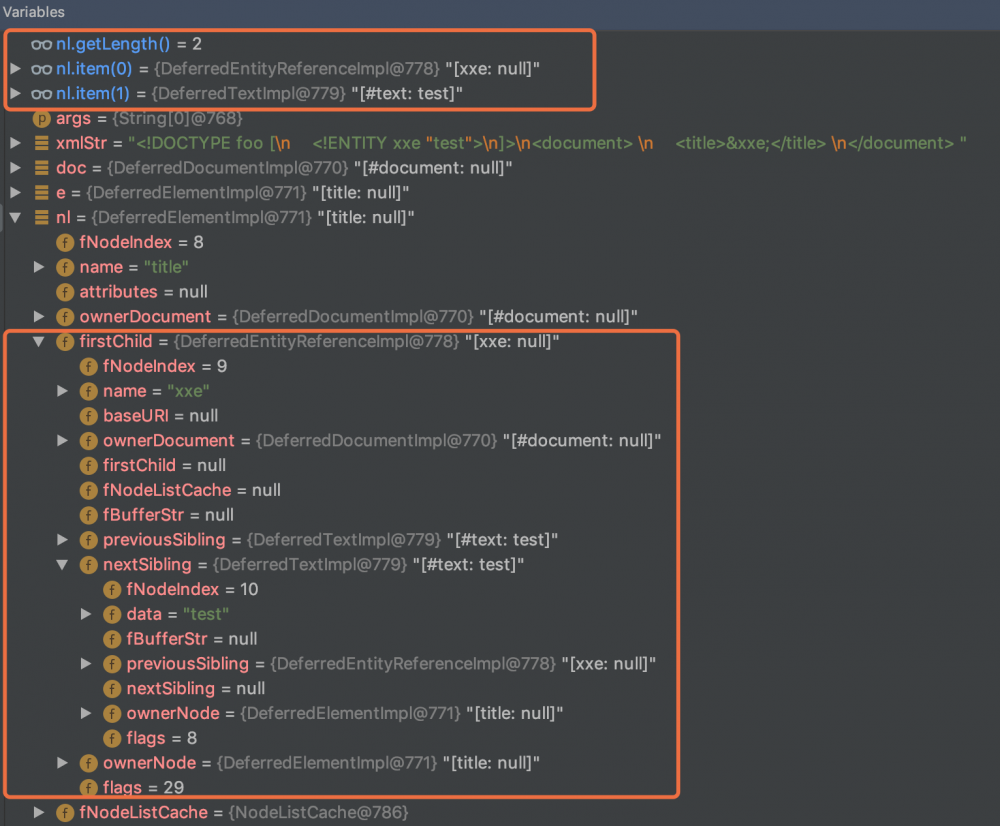Select the baseURI = null row

click(500, 416)
